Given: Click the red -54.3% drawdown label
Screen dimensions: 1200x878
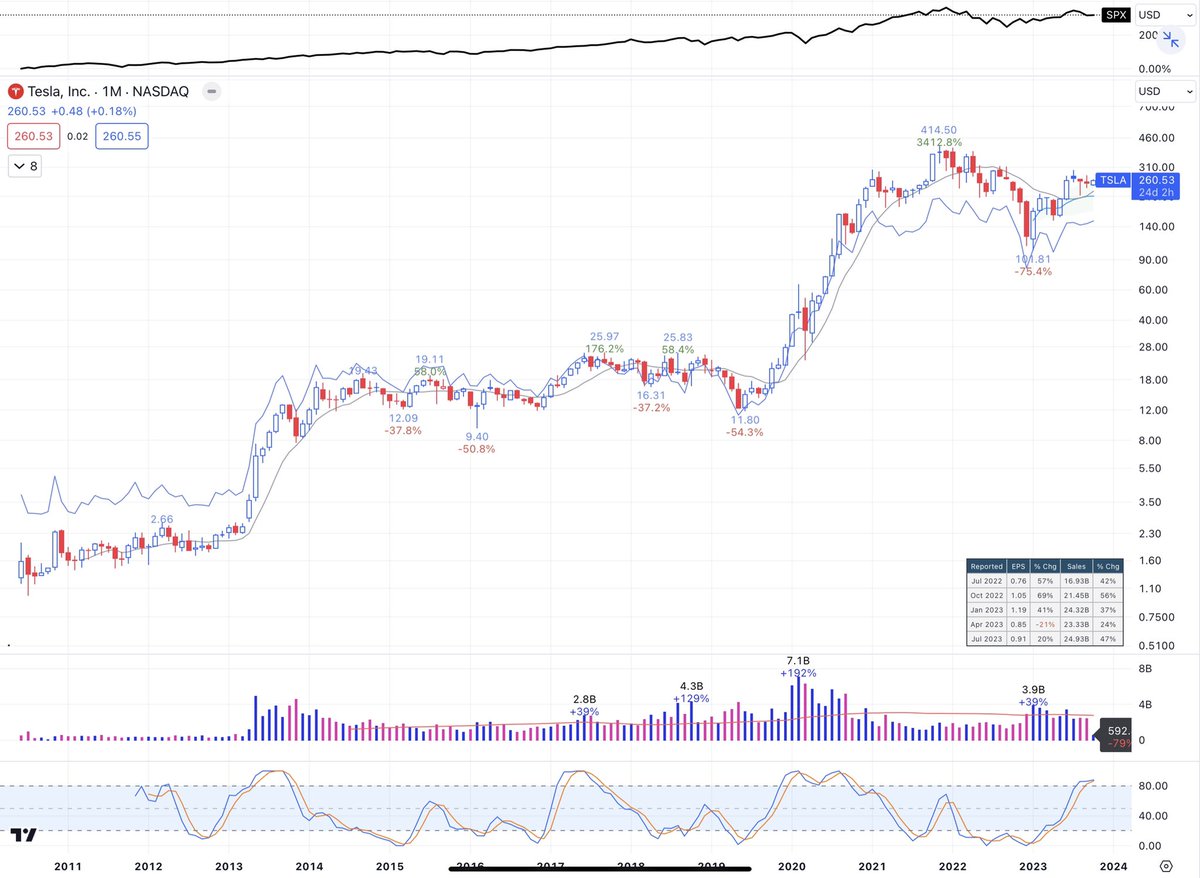Looking at the screenshot, I should click(747, 432).
